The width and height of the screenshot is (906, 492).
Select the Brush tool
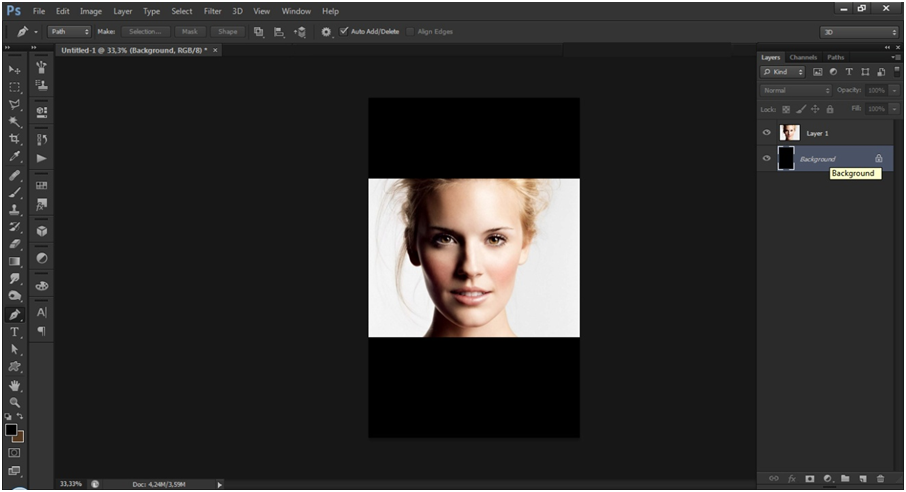point(15,192)
